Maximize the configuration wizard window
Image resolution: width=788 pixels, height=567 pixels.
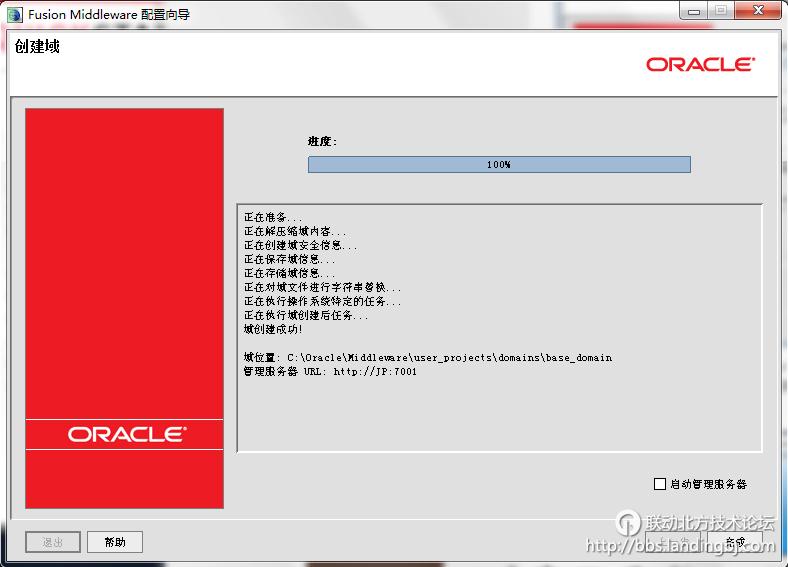[720, 11]
